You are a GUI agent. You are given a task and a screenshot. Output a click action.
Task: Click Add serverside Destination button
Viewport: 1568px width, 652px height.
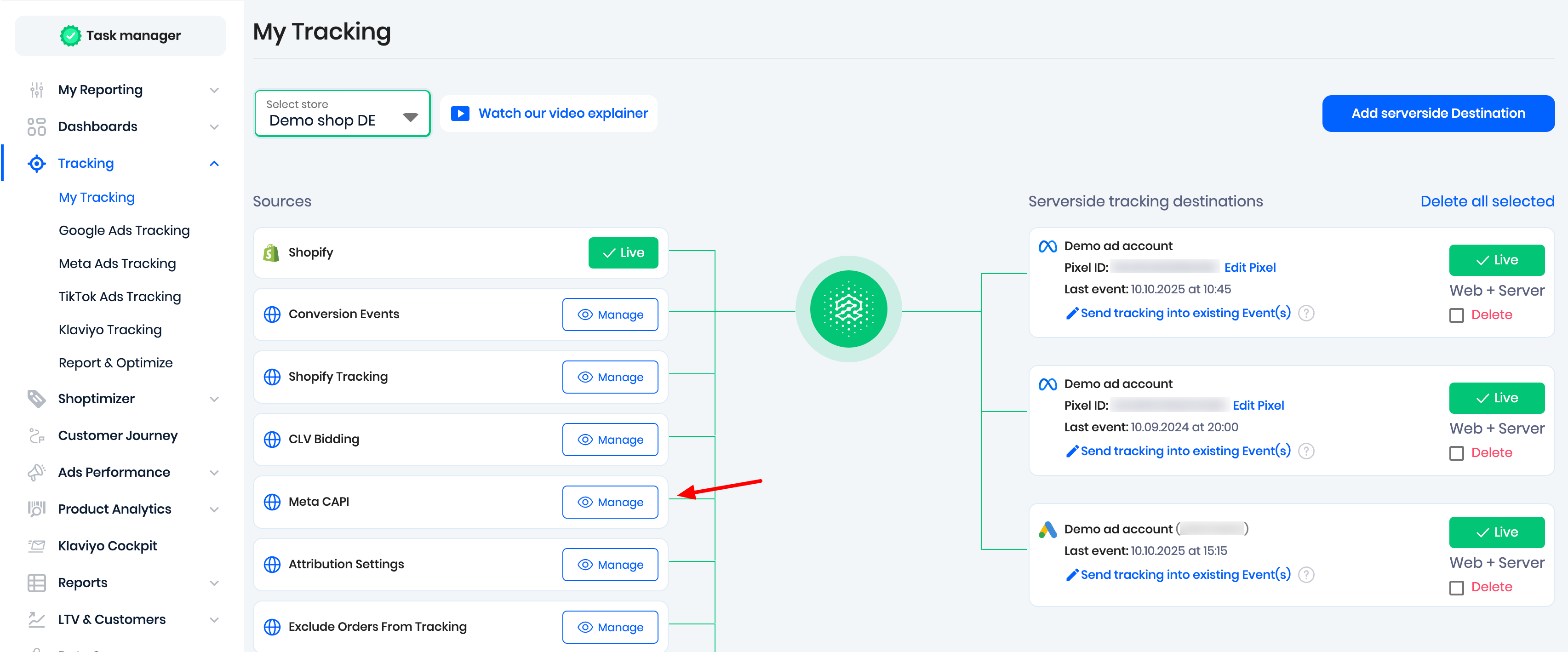(x=1438, y=113)
